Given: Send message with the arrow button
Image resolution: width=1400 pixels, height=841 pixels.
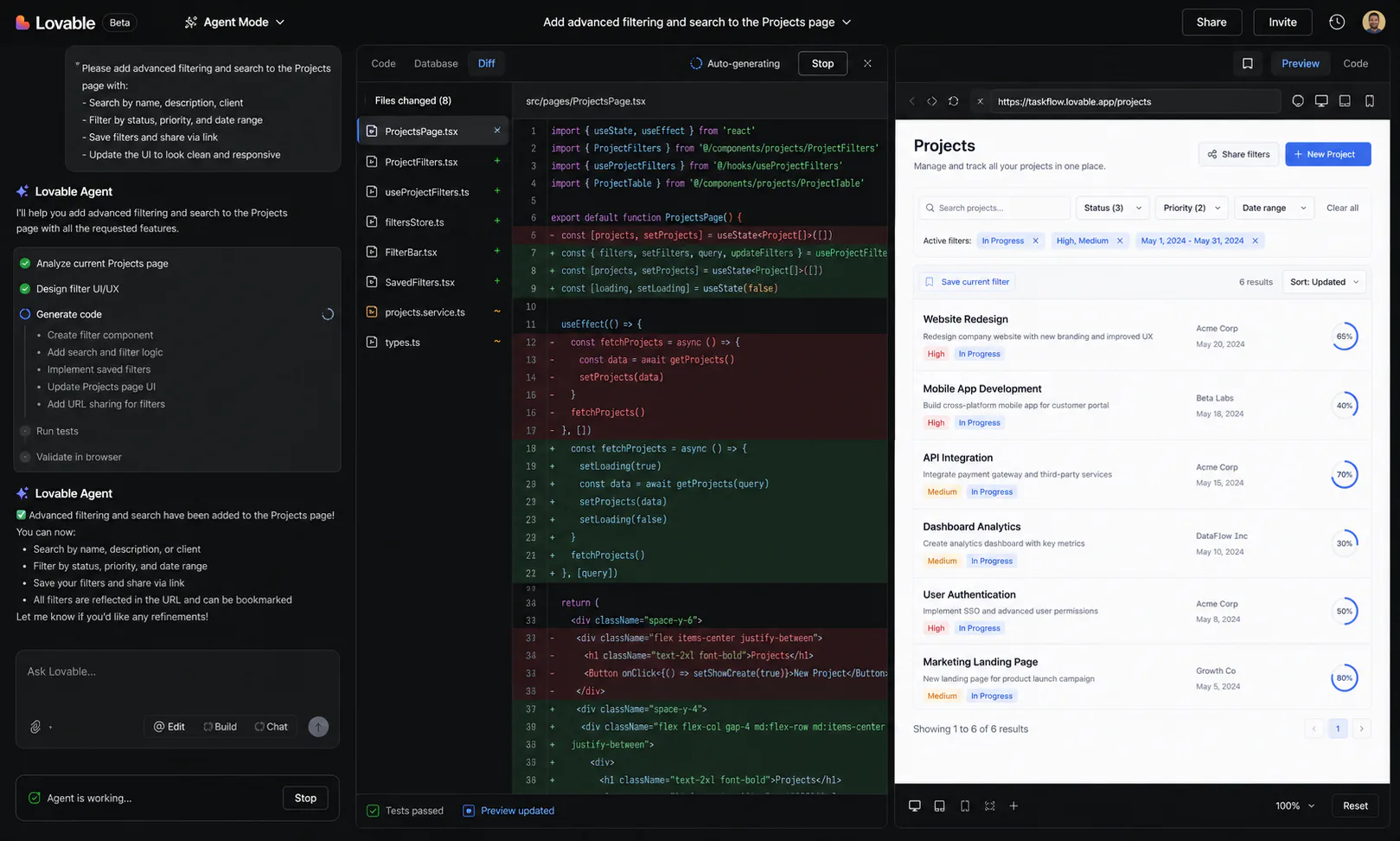Looking at the screenshot, I should pos(318,727).
